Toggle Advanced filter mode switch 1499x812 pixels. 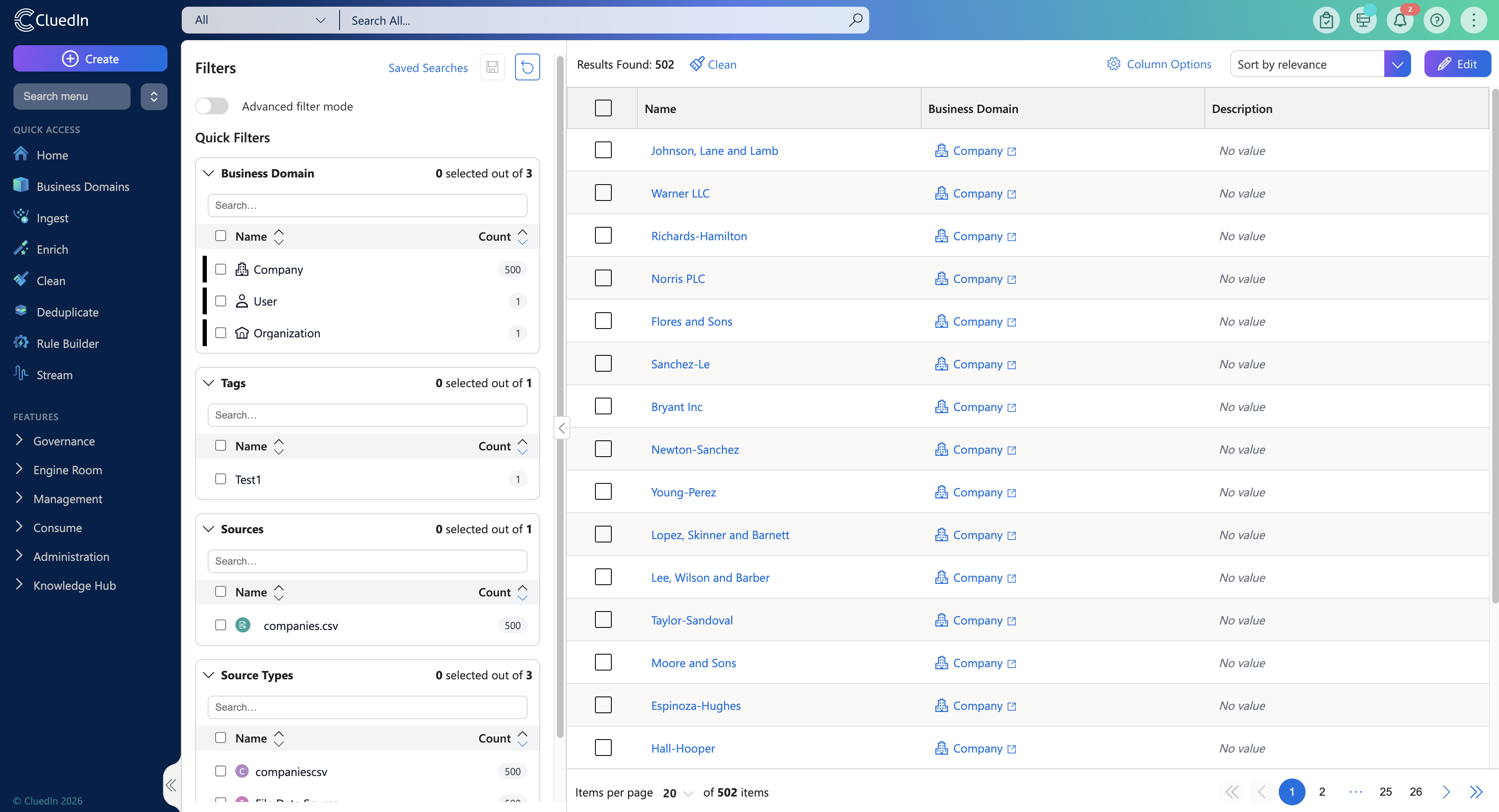[x=212, y=106]
